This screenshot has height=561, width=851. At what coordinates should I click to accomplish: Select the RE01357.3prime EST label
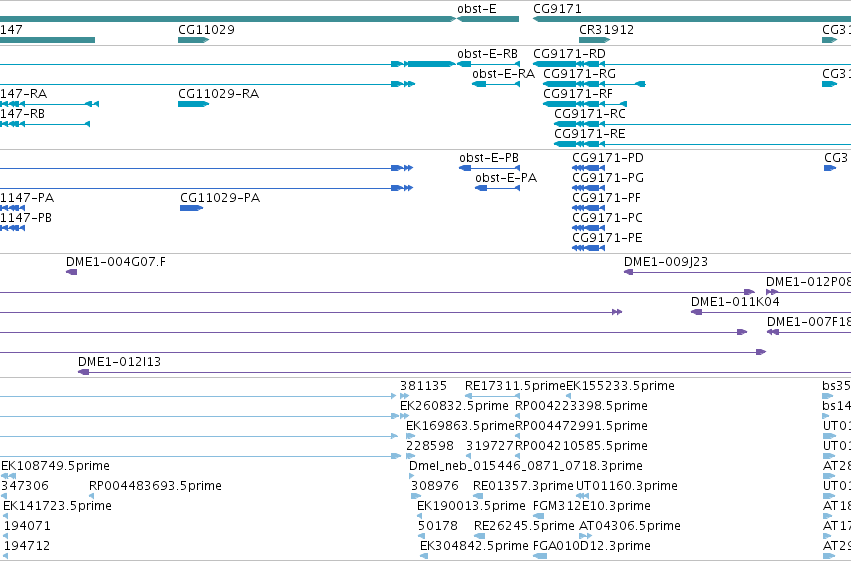coord(523,487)
